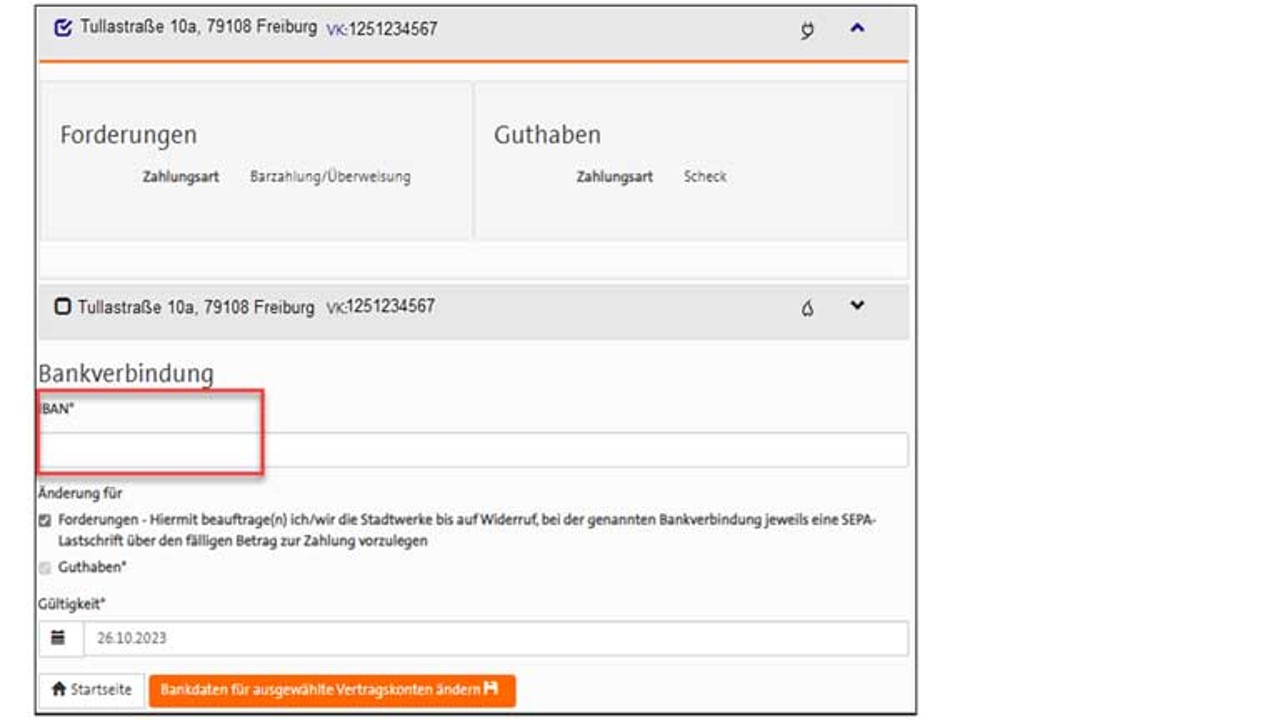Click the Startseite button
This screenshot has width=1280, height=720.
click(x=91, y=690)
